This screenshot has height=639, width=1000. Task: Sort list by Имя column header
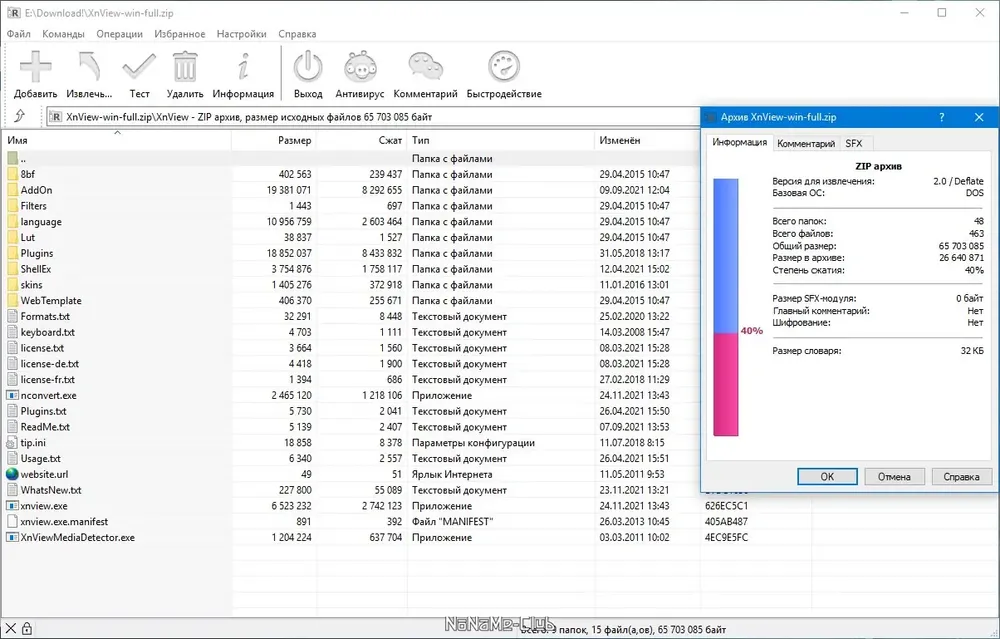117,140
